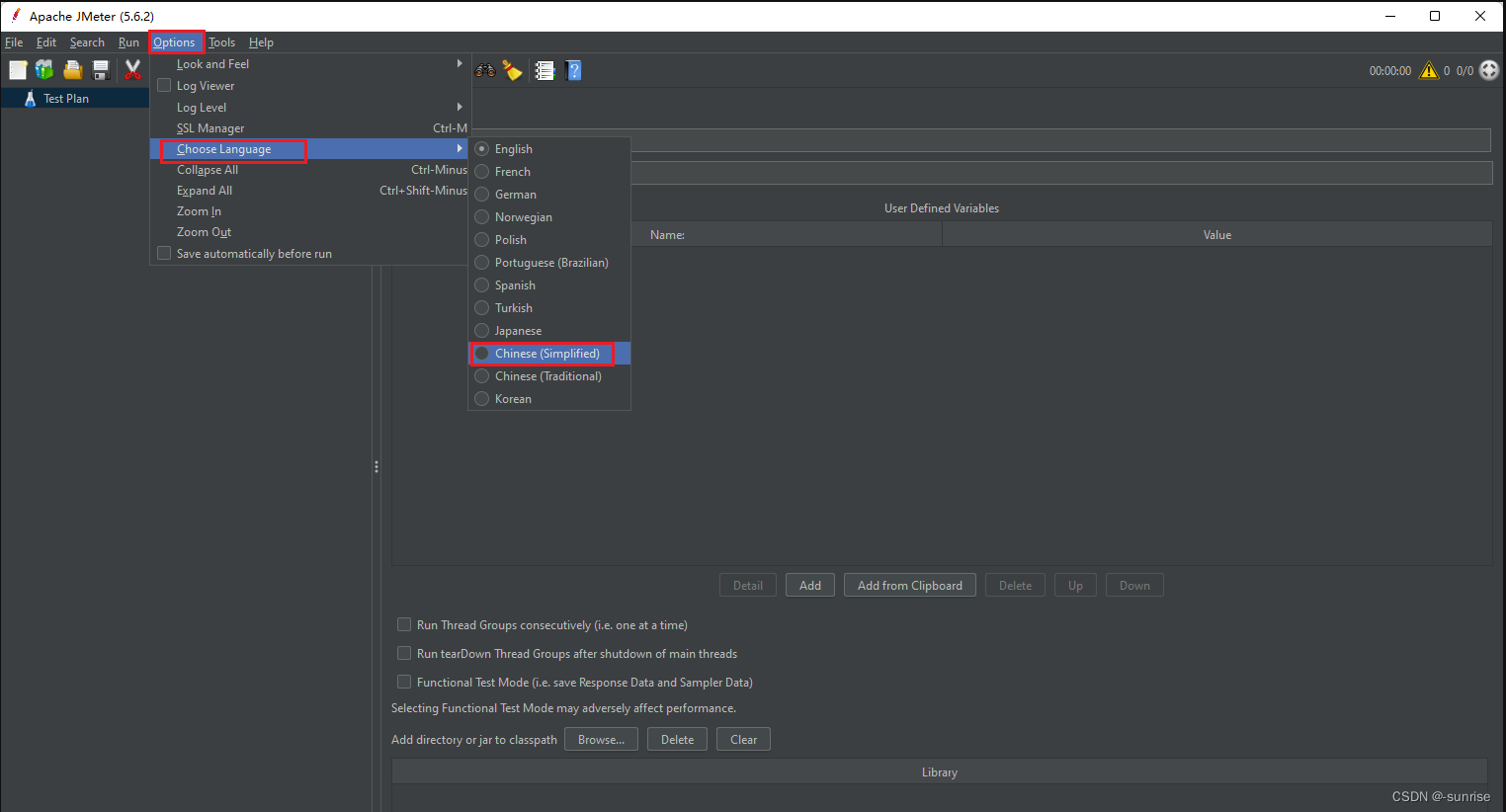Click the Delete variable button beside Up

1015,585
